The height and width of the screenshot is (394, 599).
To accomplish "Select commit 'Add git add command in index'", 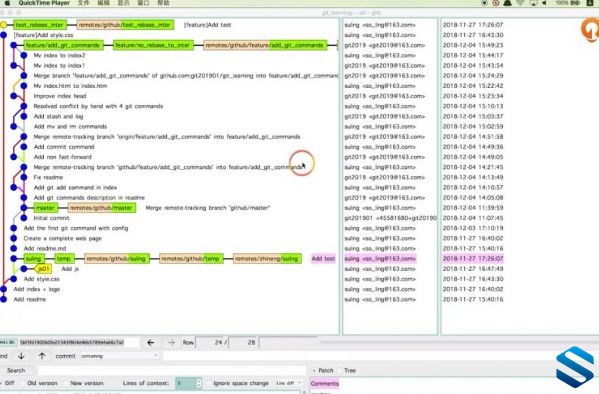I will coord(75,188).
